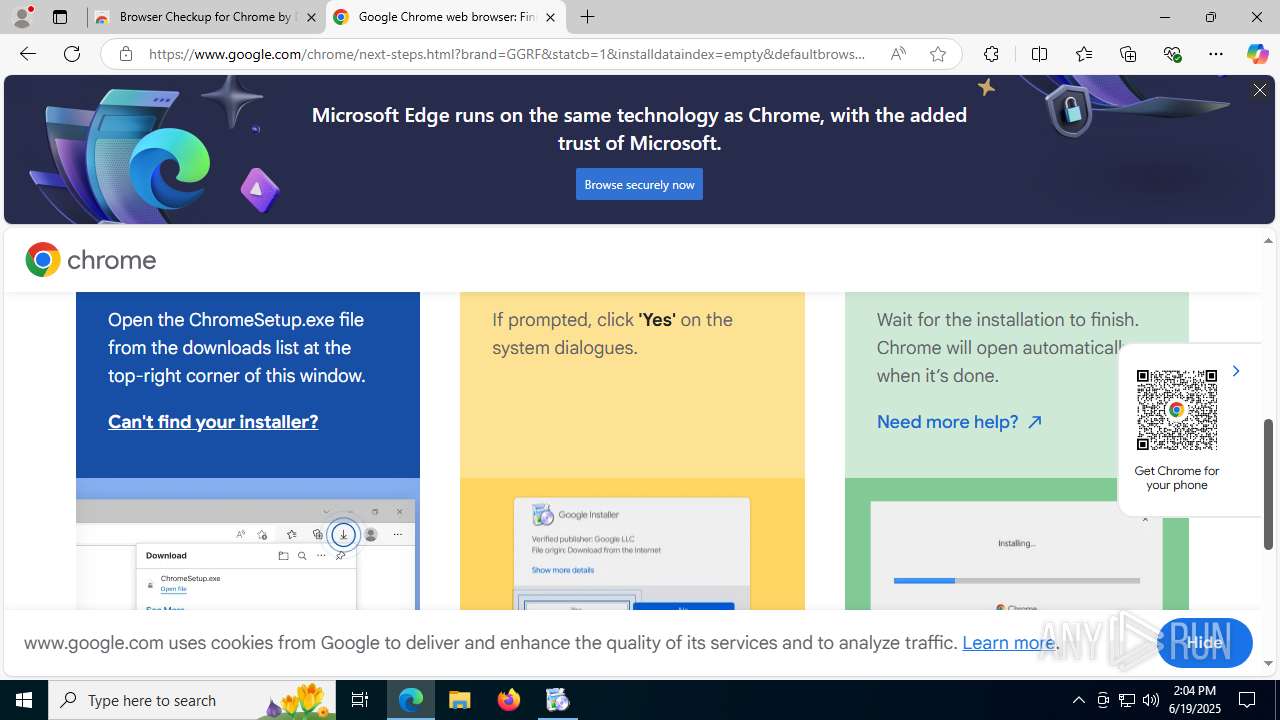Open Can't find your installer link
1280x720 pixels.
tap(213, 422)
